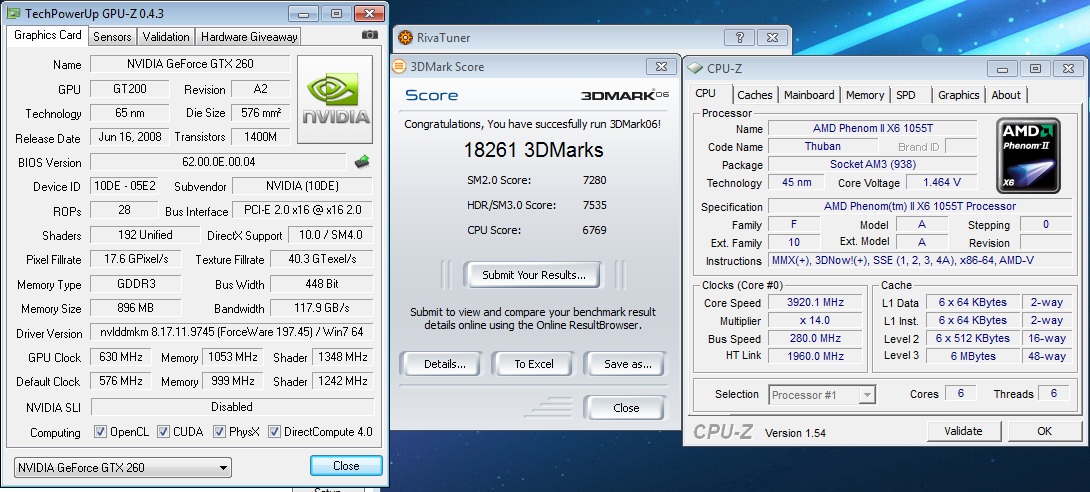Click the Multiplier x 14.0 value
Viewport: 1090px width, 492px height.
pos(815,321)
